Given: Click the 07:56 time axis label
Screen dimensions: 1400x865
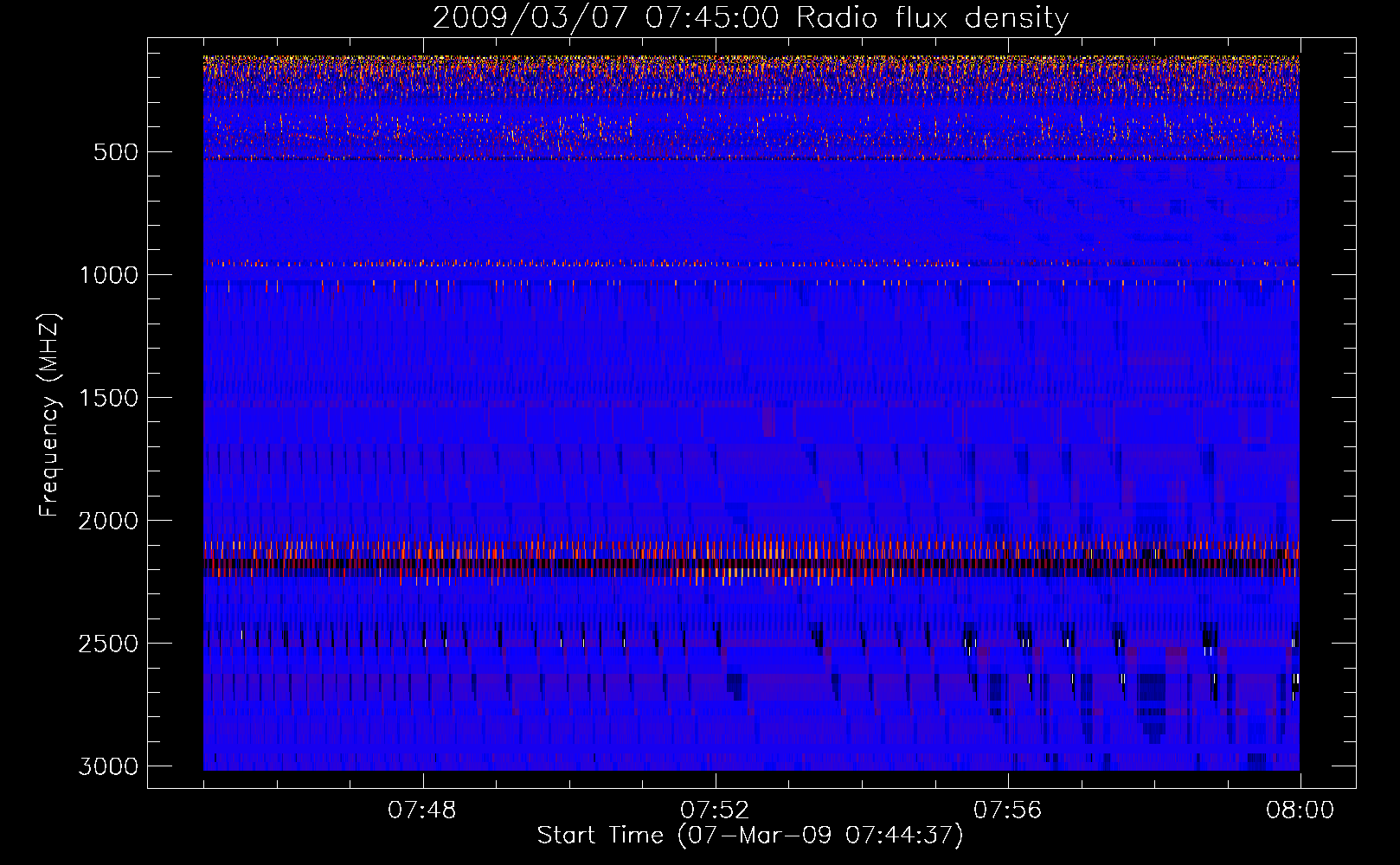Looking at the screenshot, I should pyautogui.click(x=1008, y=811).
